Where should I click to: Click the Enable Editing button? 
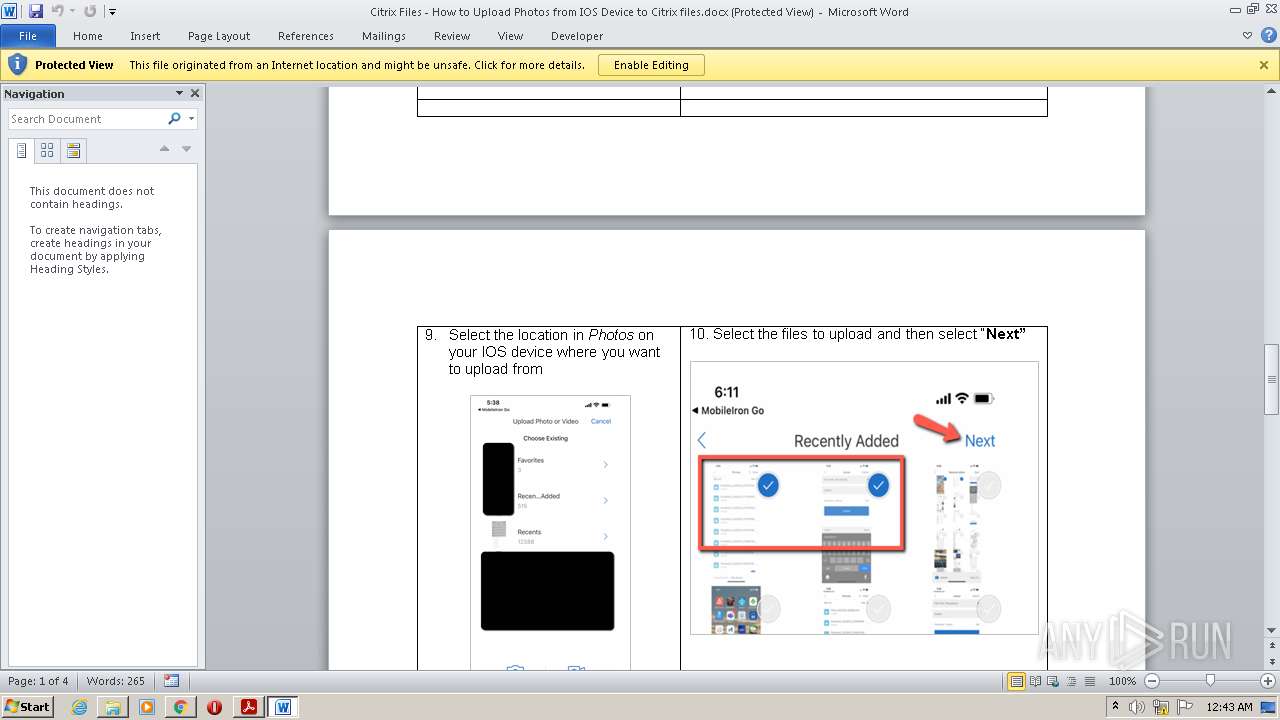coord(651,65)
